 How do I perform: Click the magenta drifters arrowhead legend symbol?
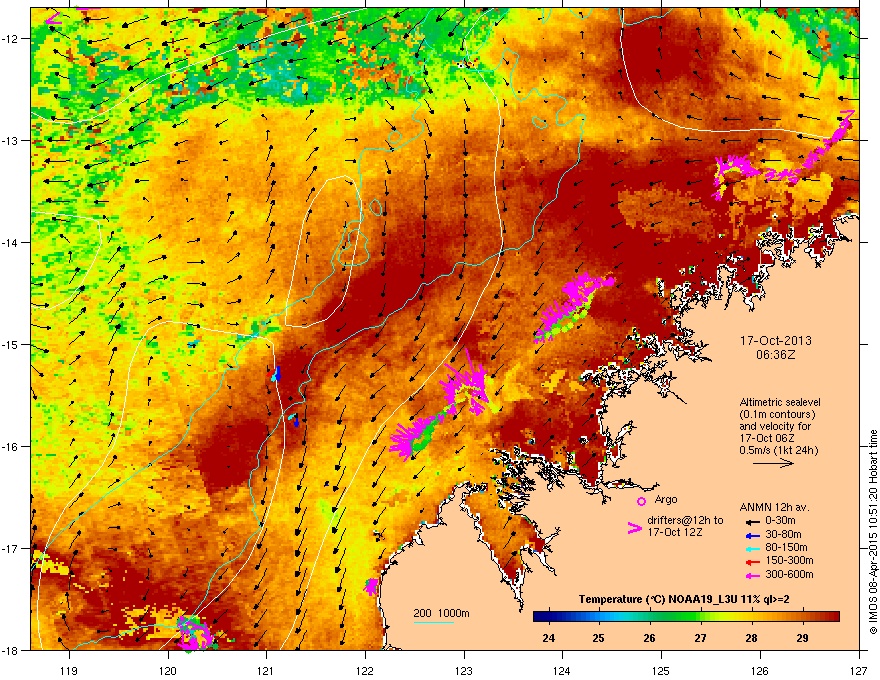tap(634, 528)
